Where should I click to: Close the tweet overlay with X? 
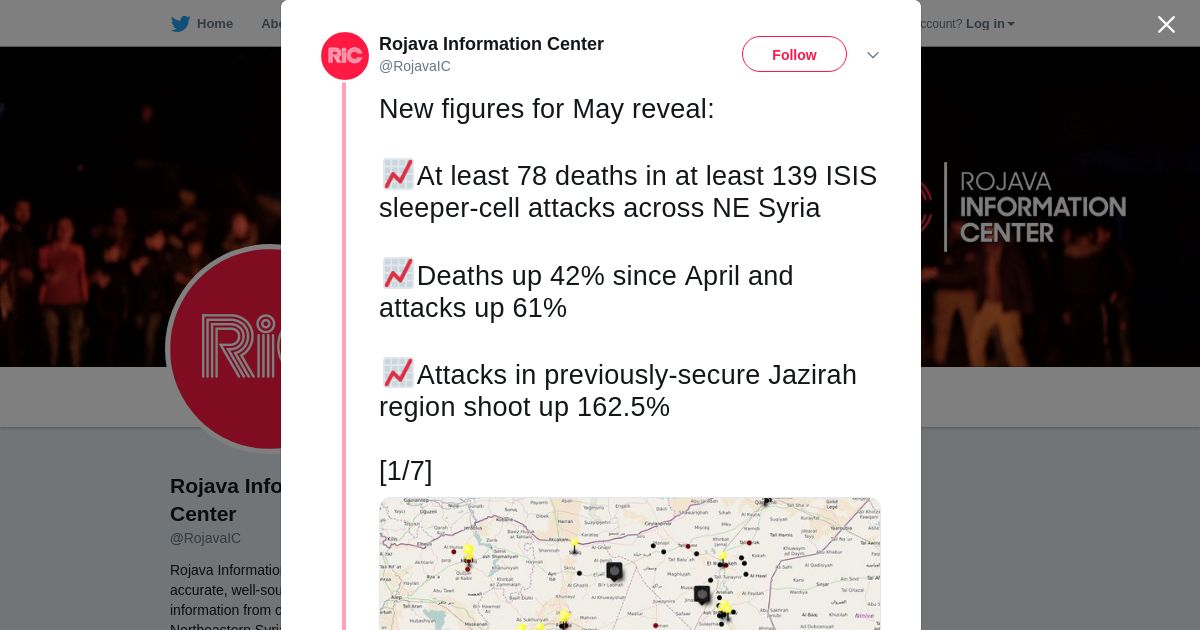(x=1166, y=24)
